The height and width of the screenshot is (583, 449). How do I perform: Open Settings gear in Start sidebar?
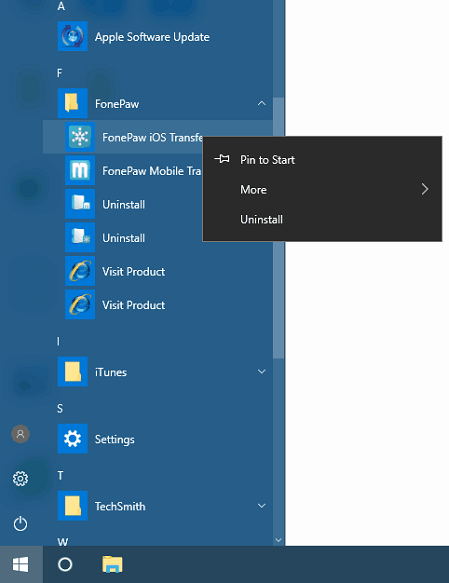click(x=20, y=479)
